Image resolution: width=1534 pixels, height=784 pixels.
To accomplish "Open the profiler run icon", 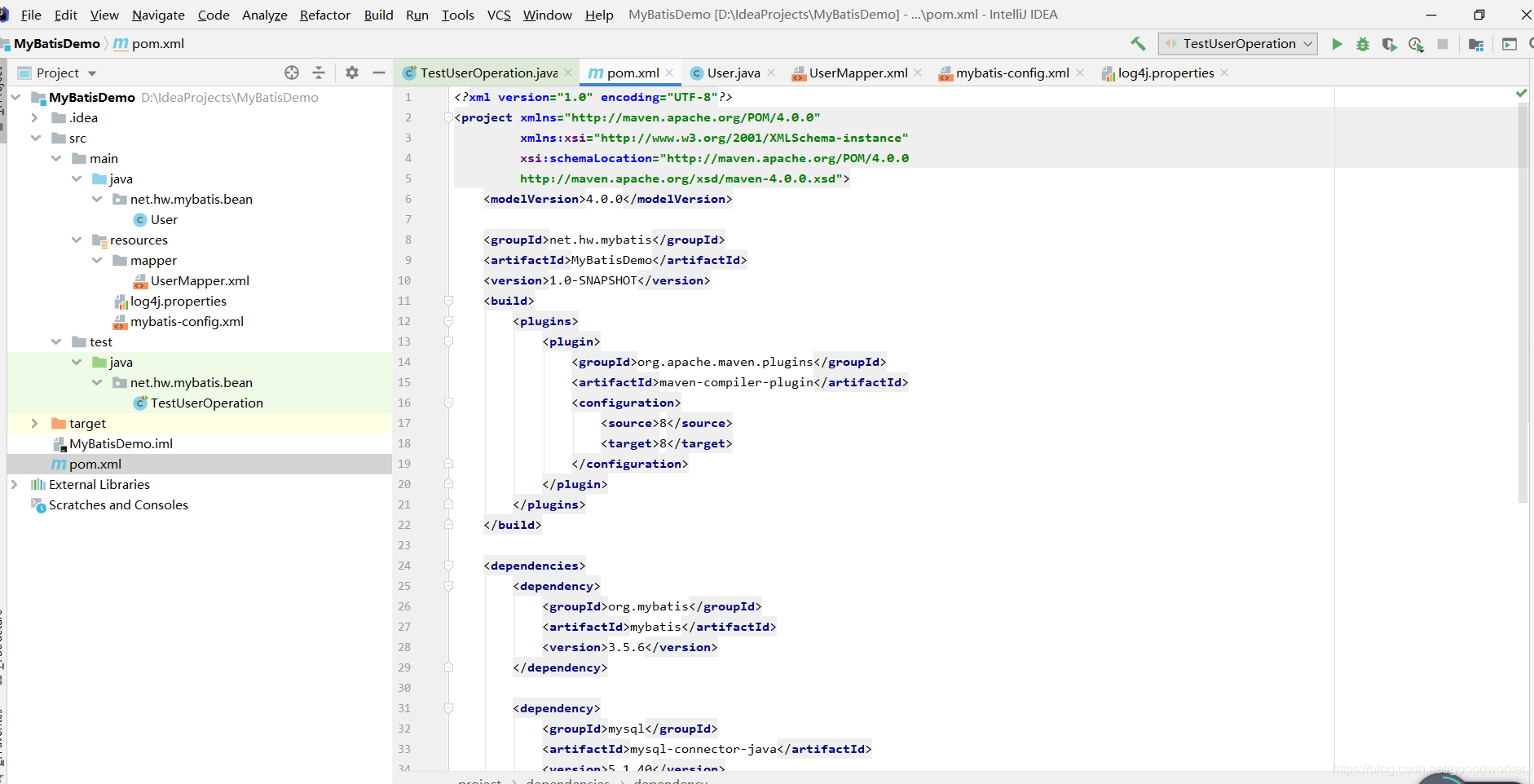I will [x=1417, y=44].
